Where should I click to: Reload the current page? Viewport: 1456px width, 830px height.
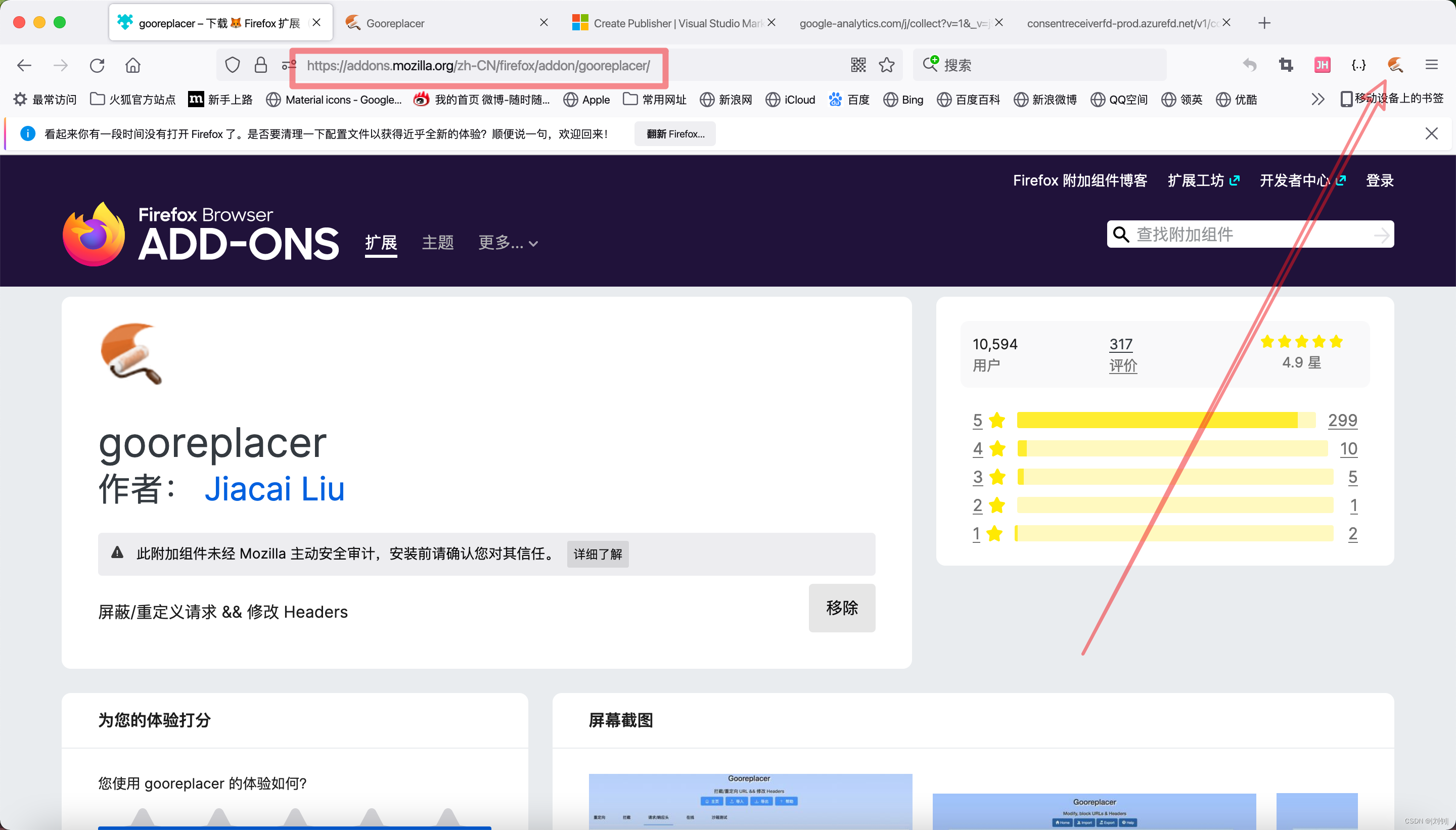tap(97, 65)
